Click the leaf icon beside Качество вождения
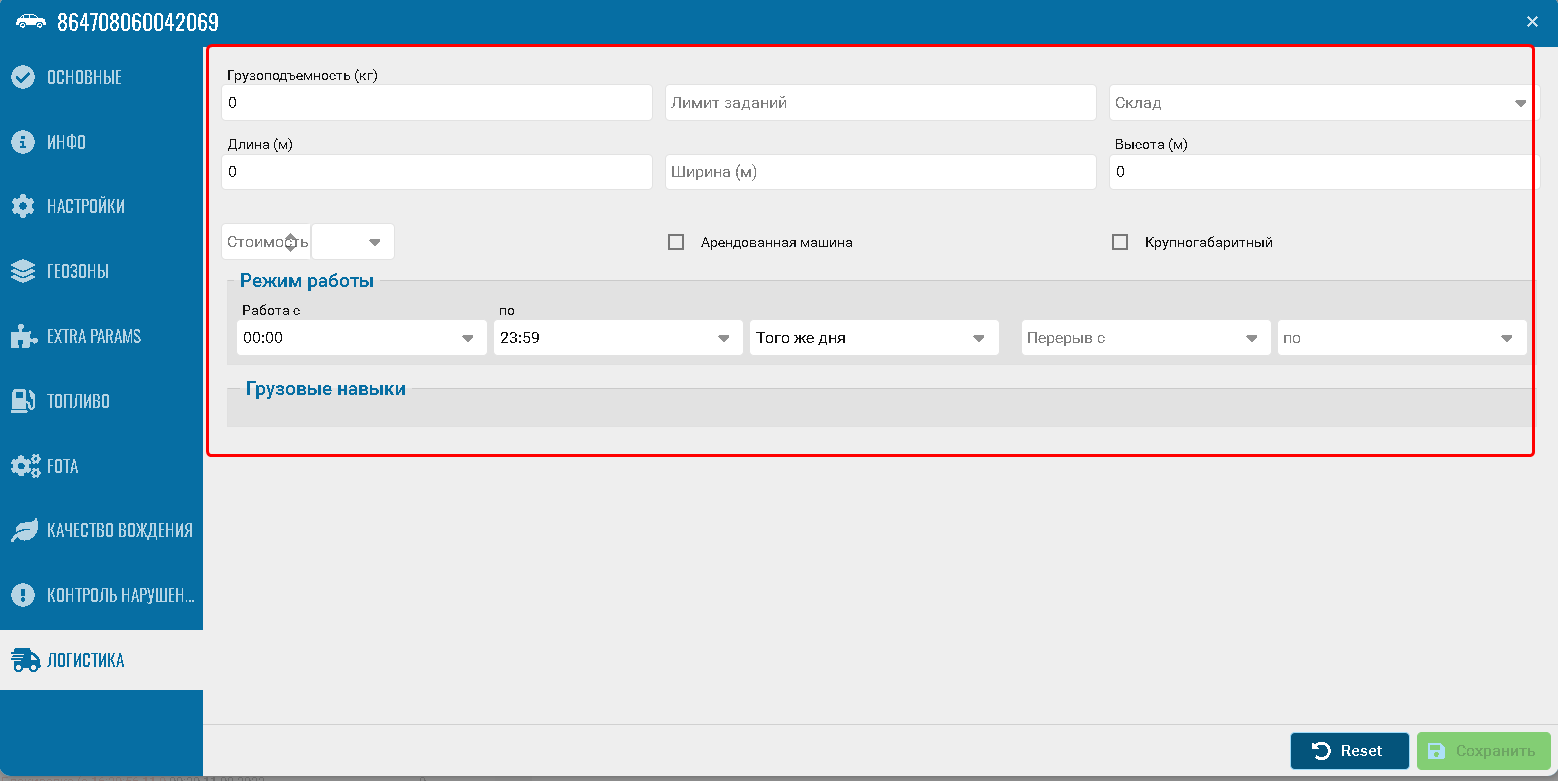The height and width of the screenshot is (781, 1558). click(24, 531)
